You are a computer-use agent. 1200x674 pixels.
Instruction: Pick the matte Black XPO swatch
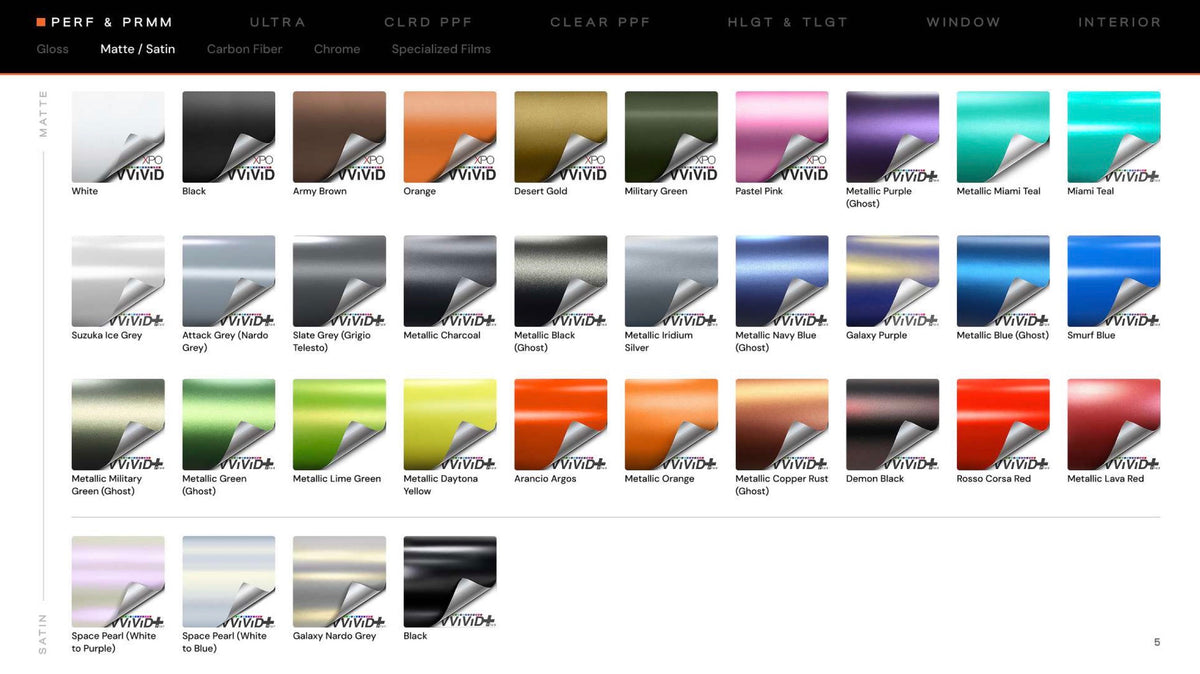tap(229, 137)
